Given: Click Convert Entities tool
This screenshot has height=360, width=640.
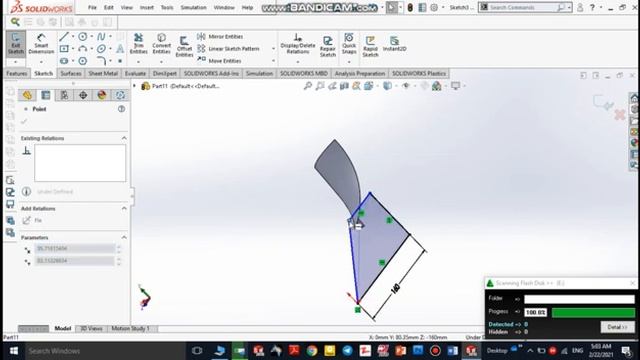Looking at the screenshot, I should [x=162, y=44].
